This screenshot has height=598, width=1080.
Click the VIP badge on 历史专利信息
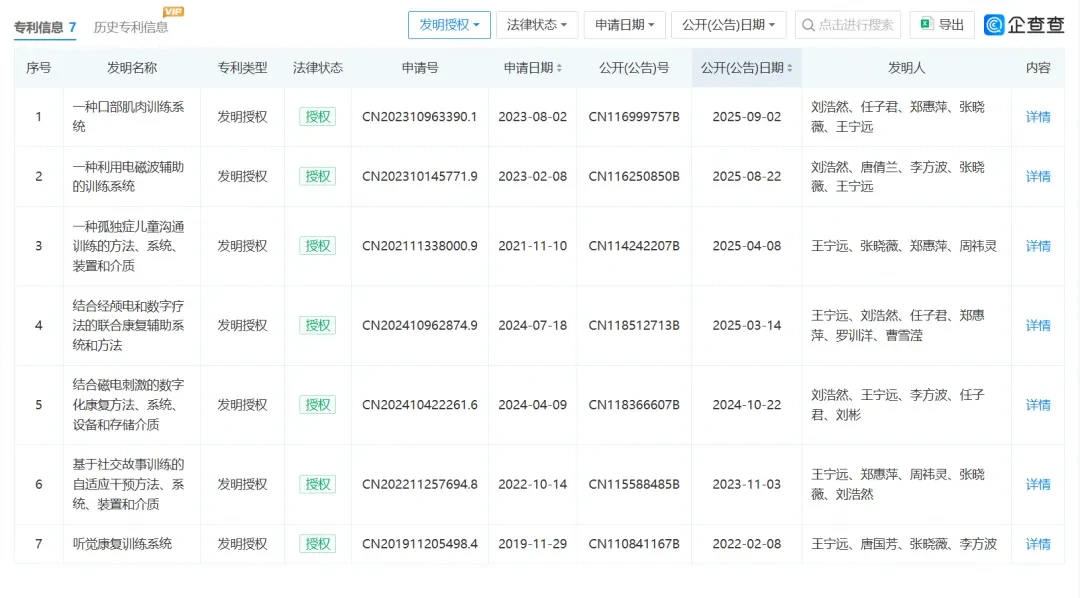174,11
